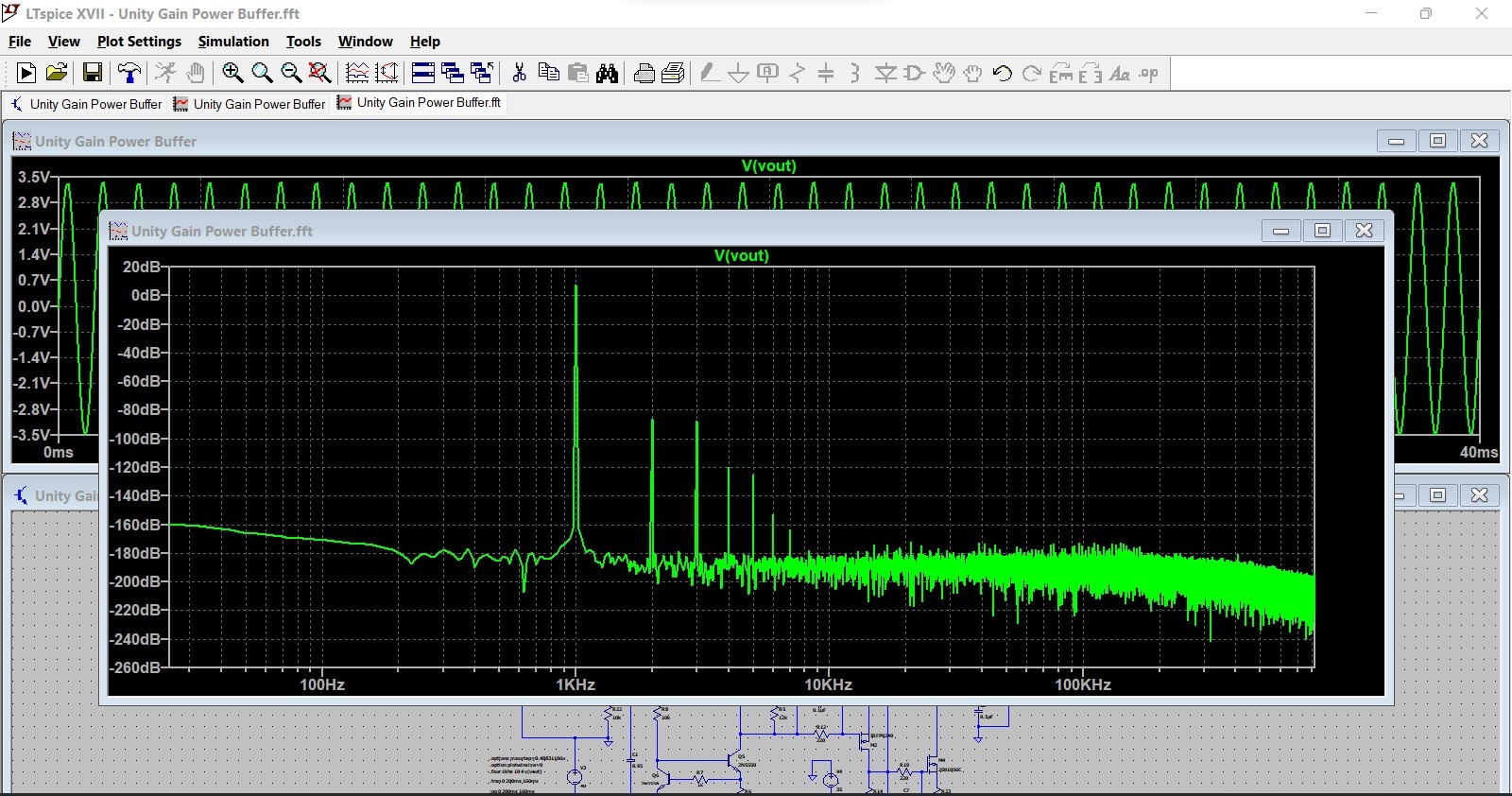The image size is (1512, 796).
Task: Click the Paste clipboard icon
Action: click(578, 73)
